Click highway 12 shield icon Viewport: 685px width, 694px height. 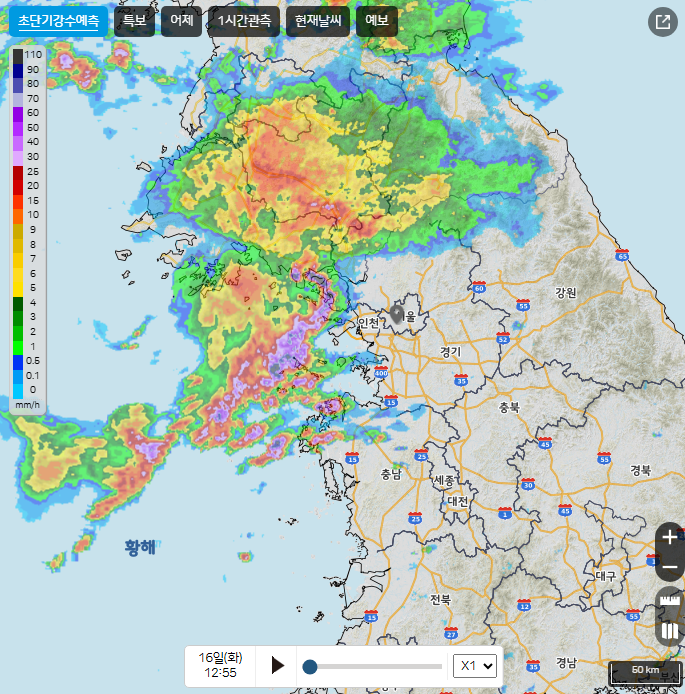[524, 605]
